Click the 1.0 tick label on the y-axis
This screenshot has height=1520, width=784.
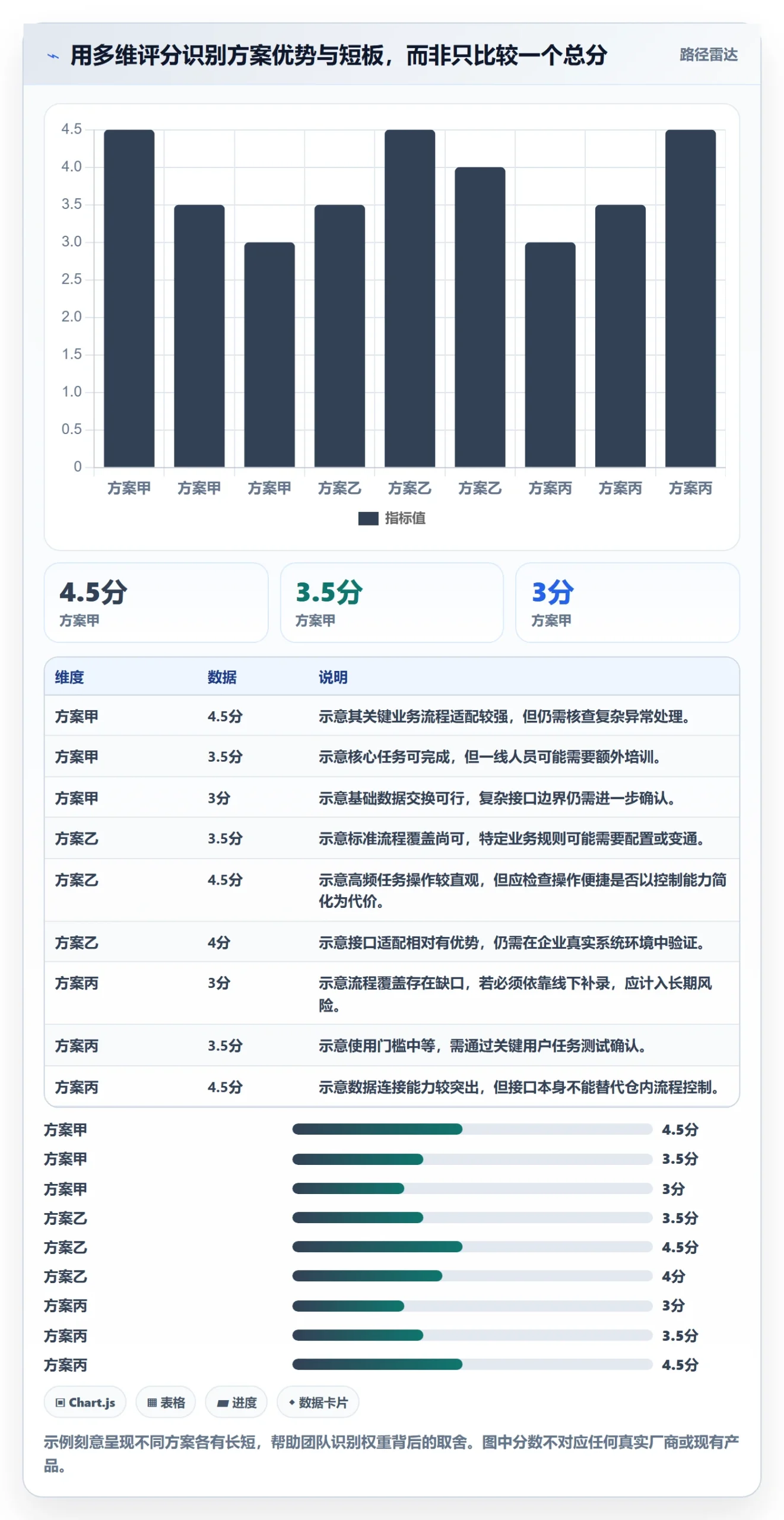[71, 392]
